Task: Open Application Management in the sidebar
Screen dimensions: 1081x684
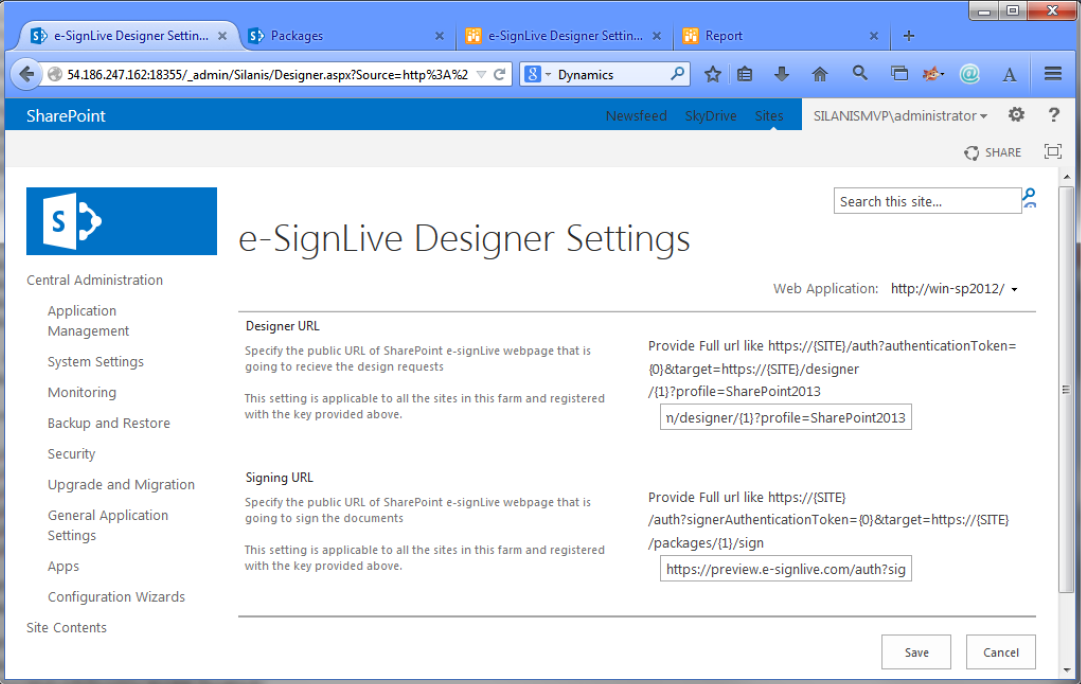Action: pos(88,321)
